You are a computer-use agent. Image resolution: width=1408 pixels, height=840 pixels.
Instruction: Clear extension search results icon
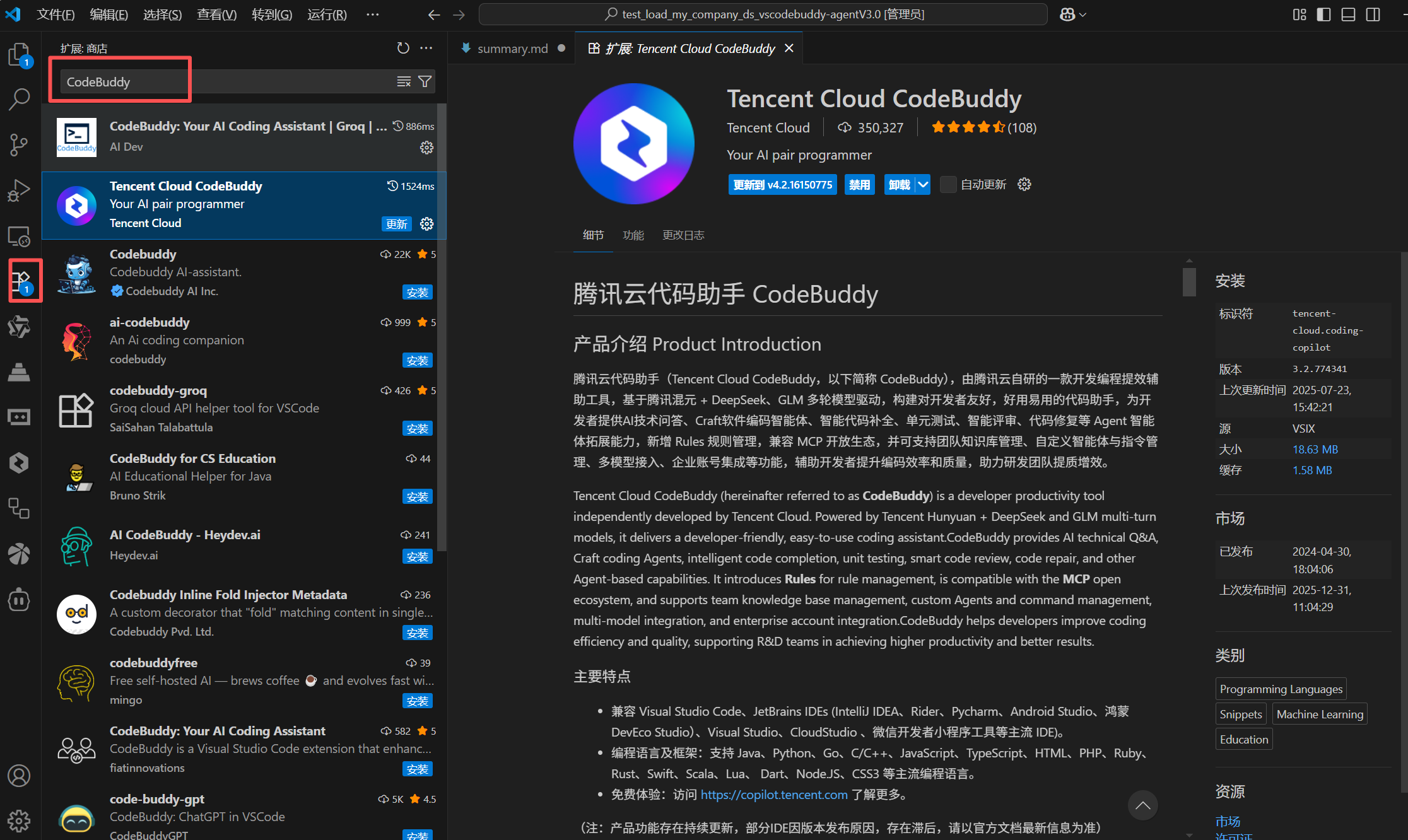[404, 81]
